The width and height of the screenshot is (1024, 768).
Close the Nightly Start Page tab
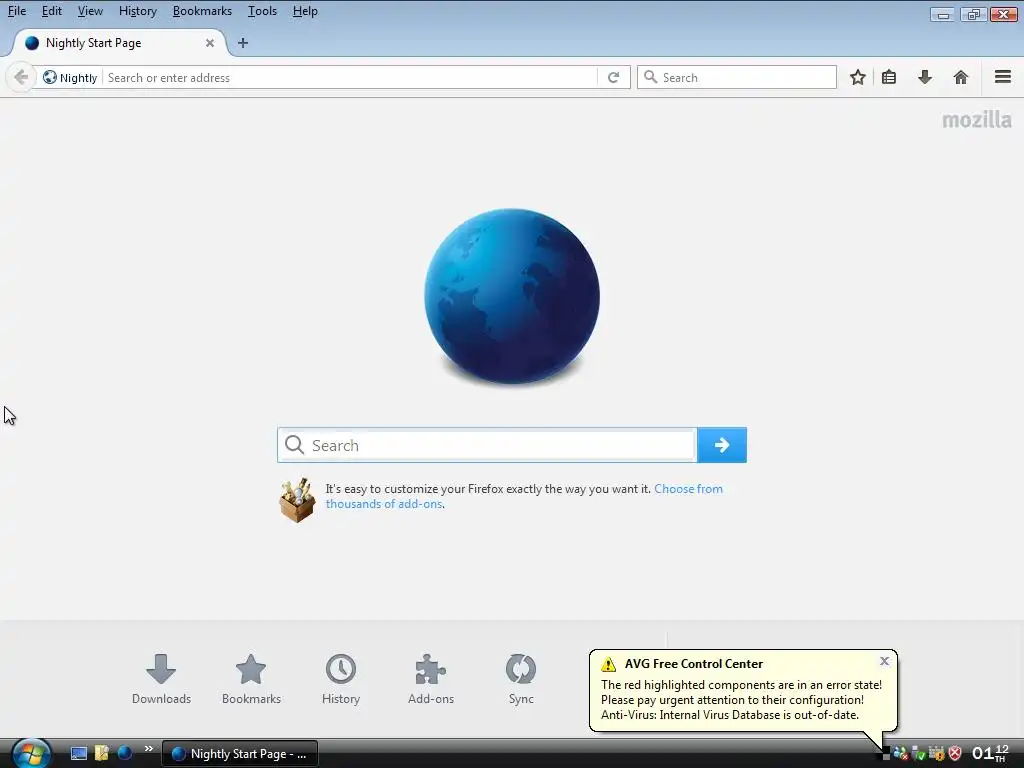point(210,43)
